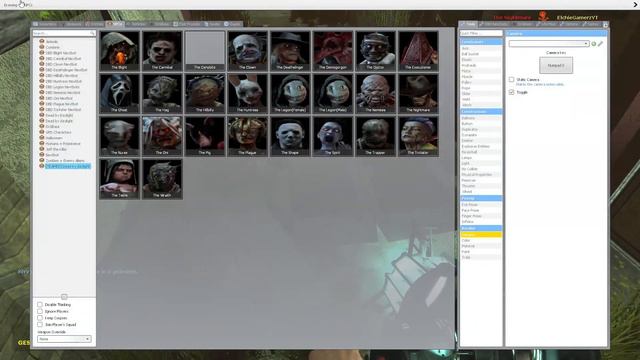Uncheck the camera Toggle checkbox
Screen dimensions: 640x360
coord(511,92)
